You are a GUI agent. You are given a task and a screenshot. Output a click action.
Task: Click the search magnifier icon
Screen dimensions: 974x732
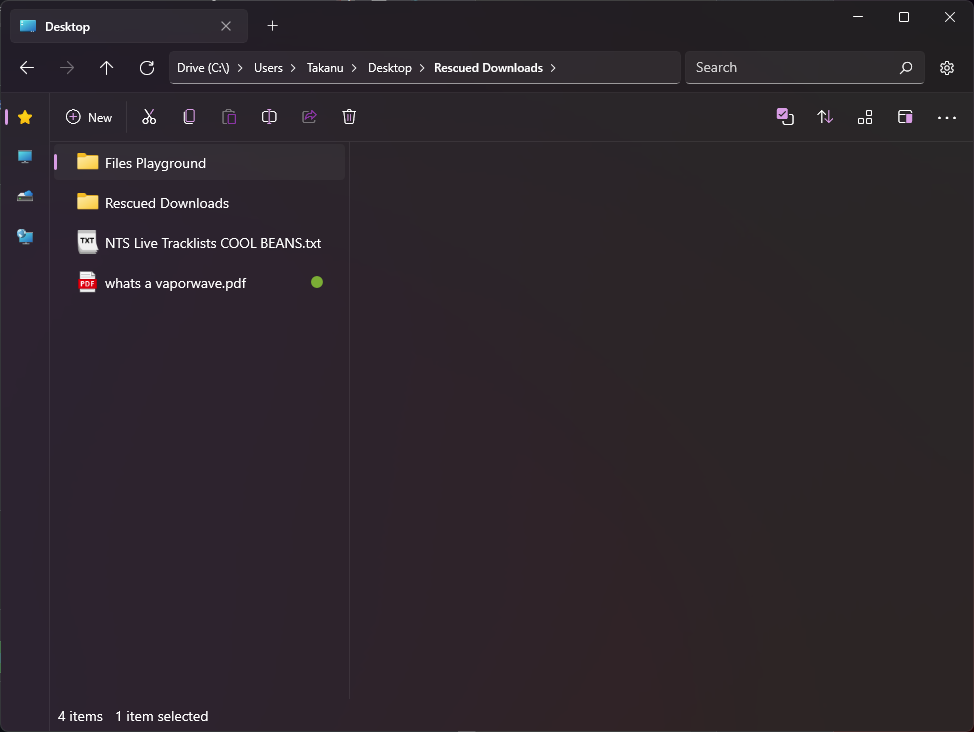(x=906, y=68)
